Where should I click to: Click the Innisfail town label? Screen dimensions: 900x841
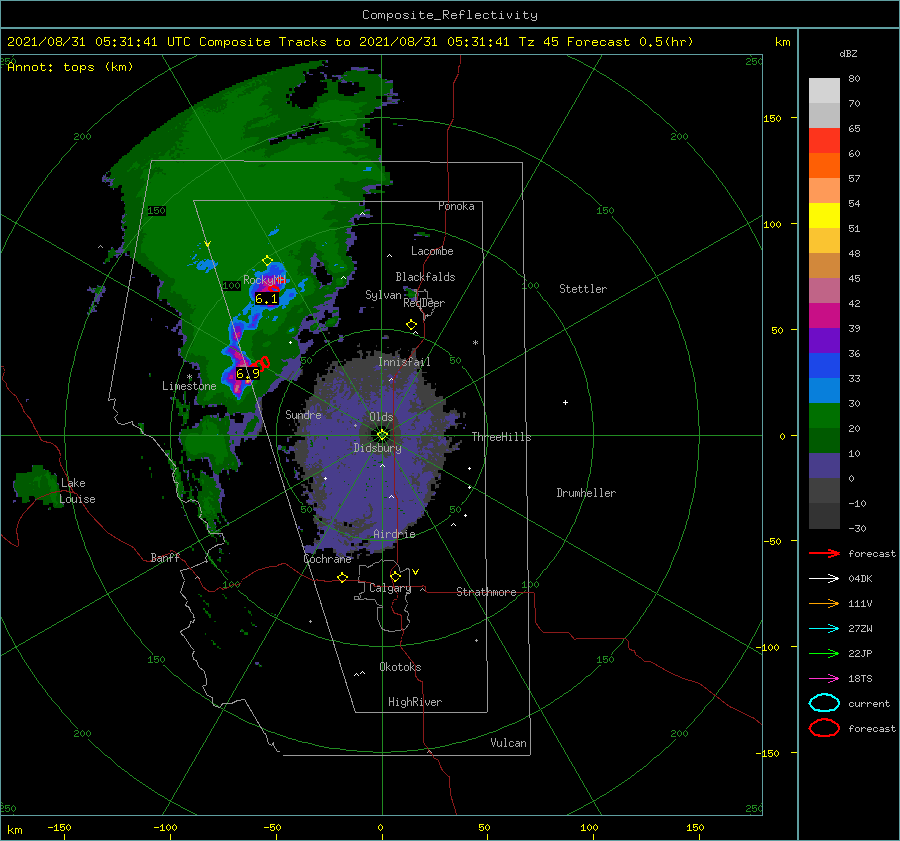coord(404,362)
